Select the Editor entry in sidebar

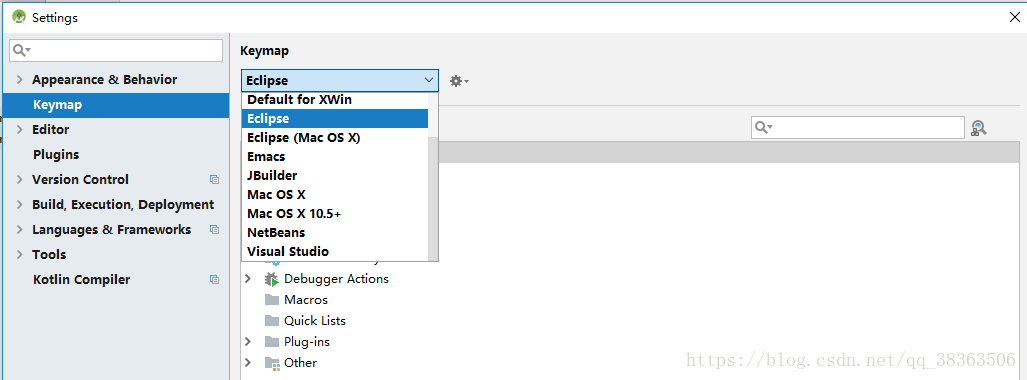pos(50,130)
